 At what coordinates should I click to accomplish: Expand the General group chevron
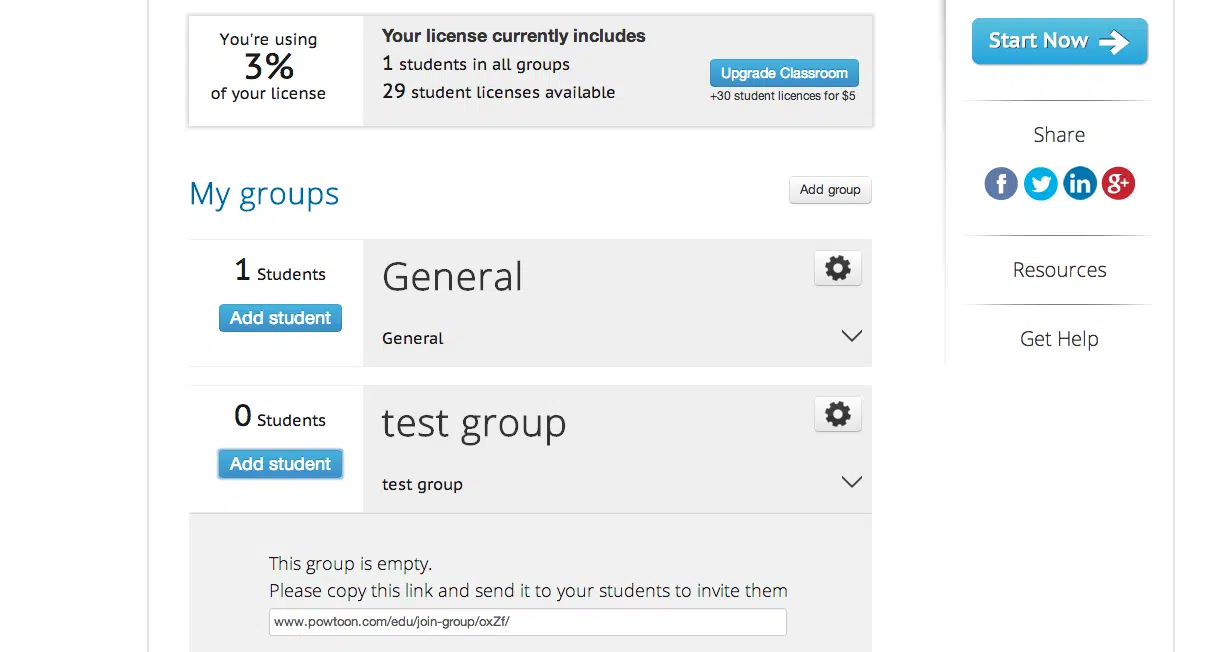pos(852,336)
